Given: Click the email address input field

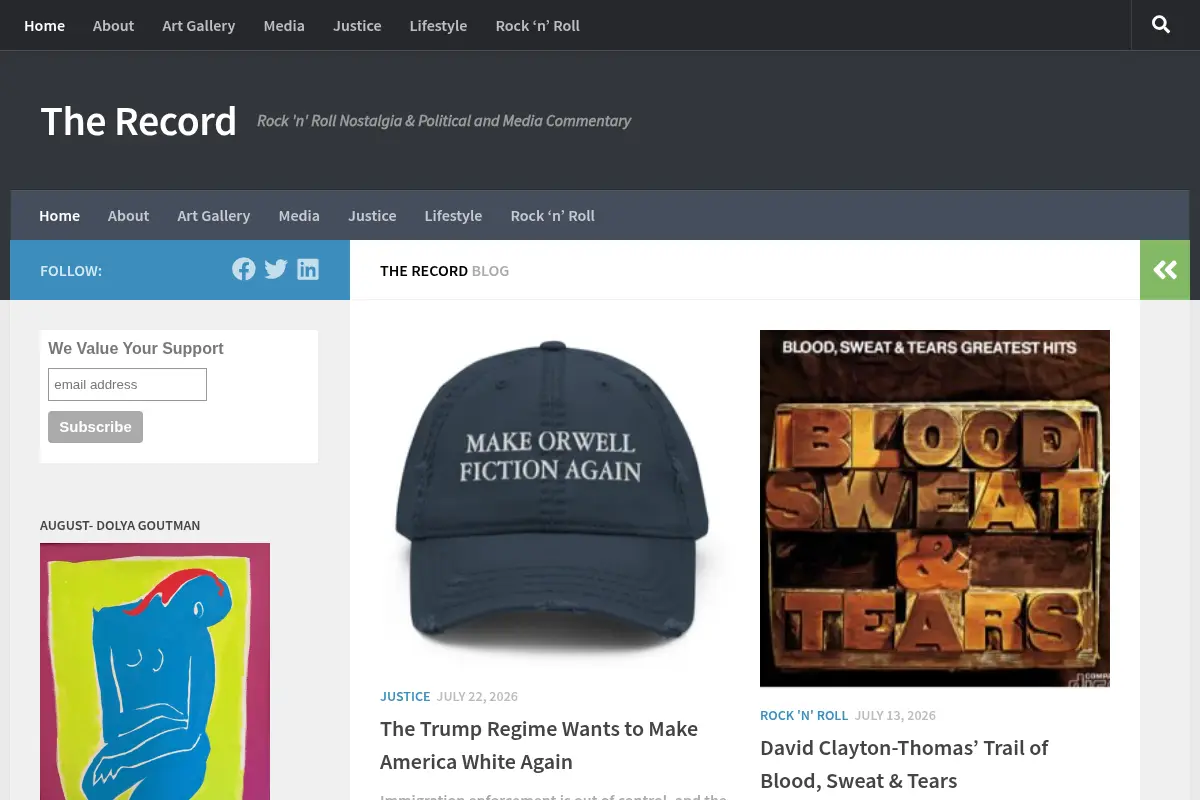Looking at the screenshot, I should [x=127, y=384].
